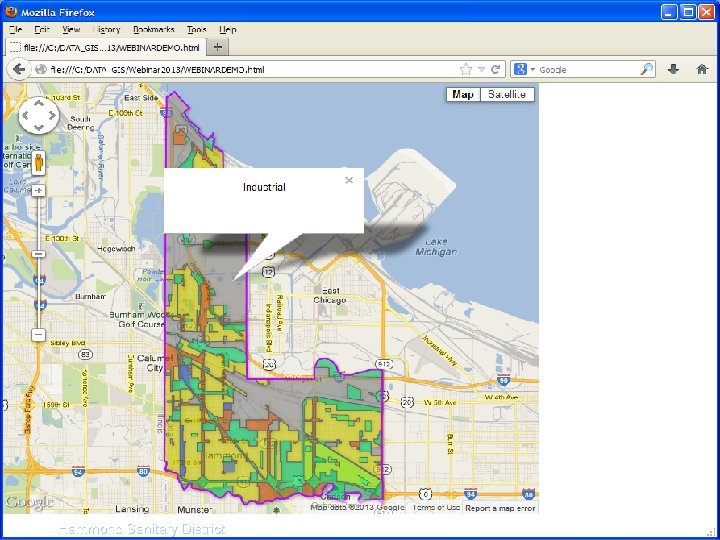
Task: Click the Report a map error link
Action: (x=501, y=507)
